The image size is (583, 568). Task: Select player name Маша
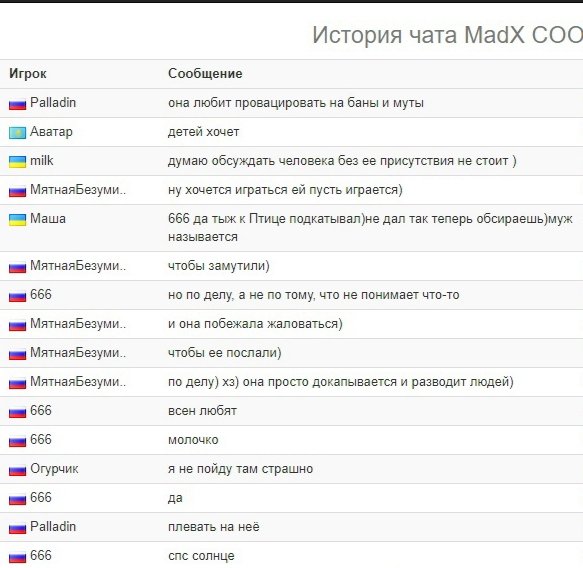click(x=48, y=219)
